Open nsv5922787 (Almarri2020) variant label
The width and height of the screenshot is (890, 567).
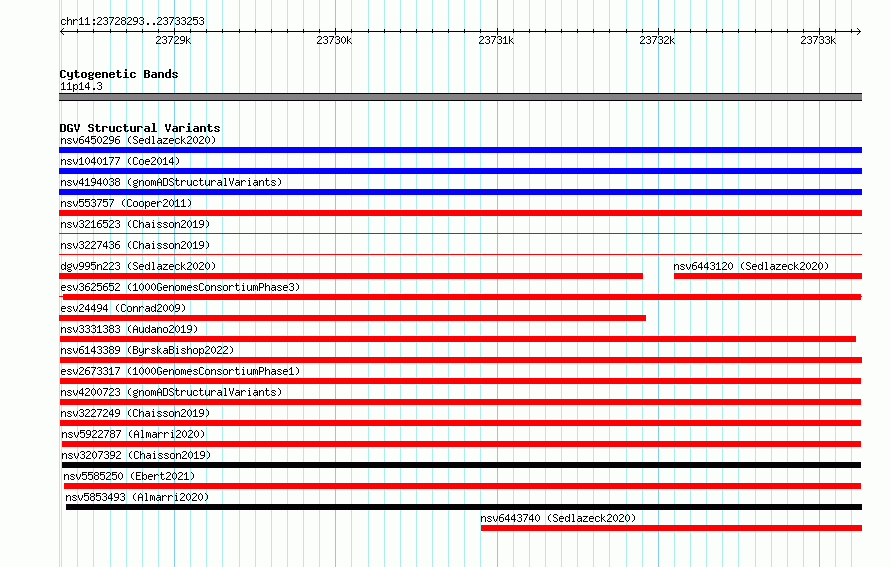point(133,434)
